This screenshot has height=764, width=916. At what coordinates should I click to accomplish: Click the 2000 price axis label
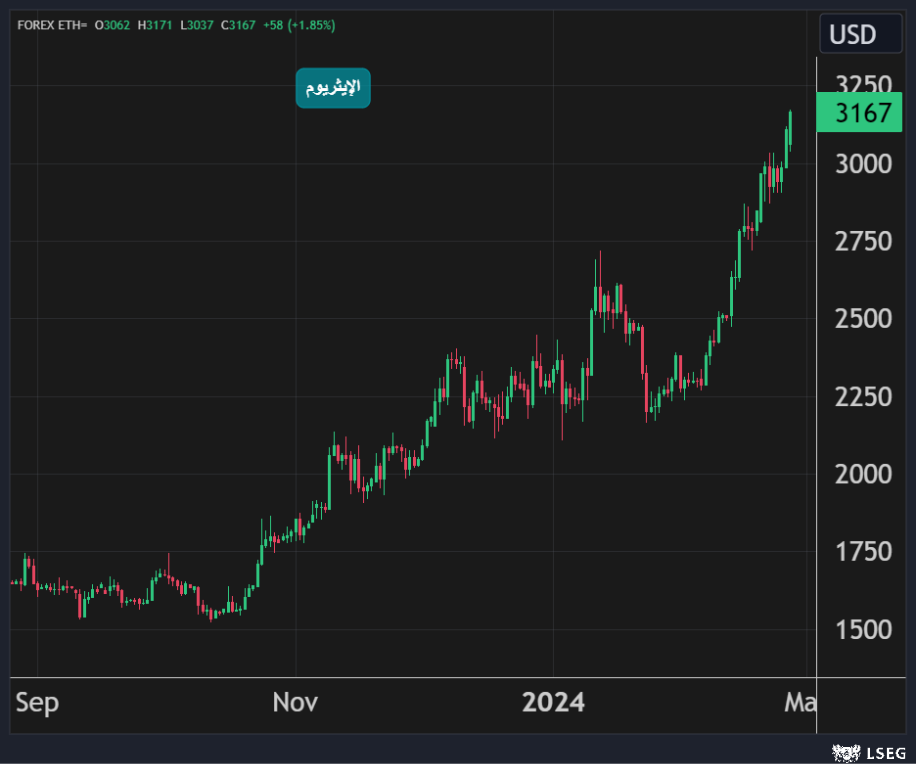(x=863, y=474)
